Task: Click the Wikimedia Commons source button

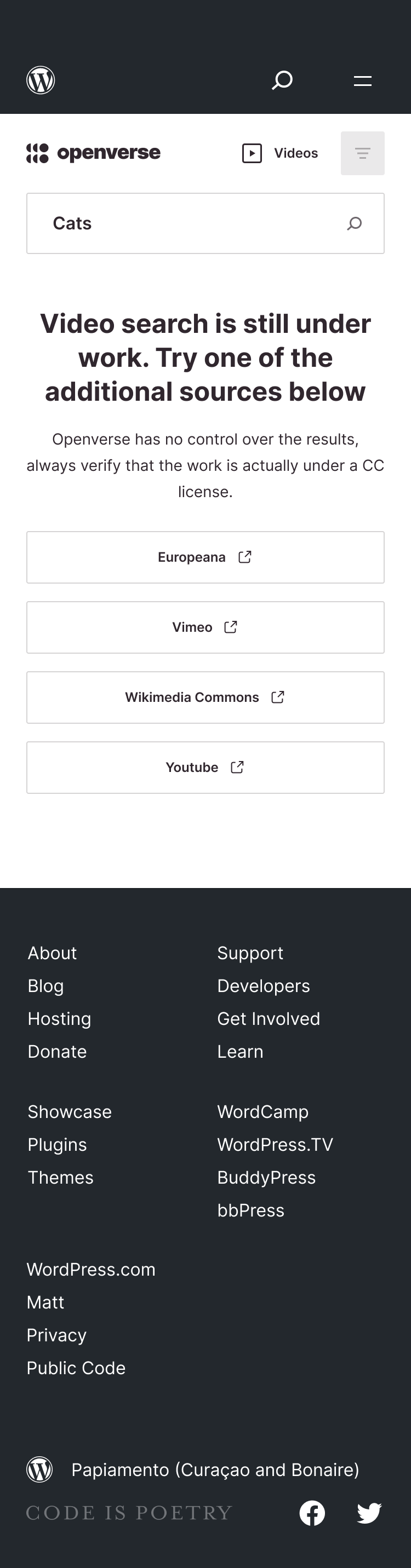Action: click(x=205, y=697)
